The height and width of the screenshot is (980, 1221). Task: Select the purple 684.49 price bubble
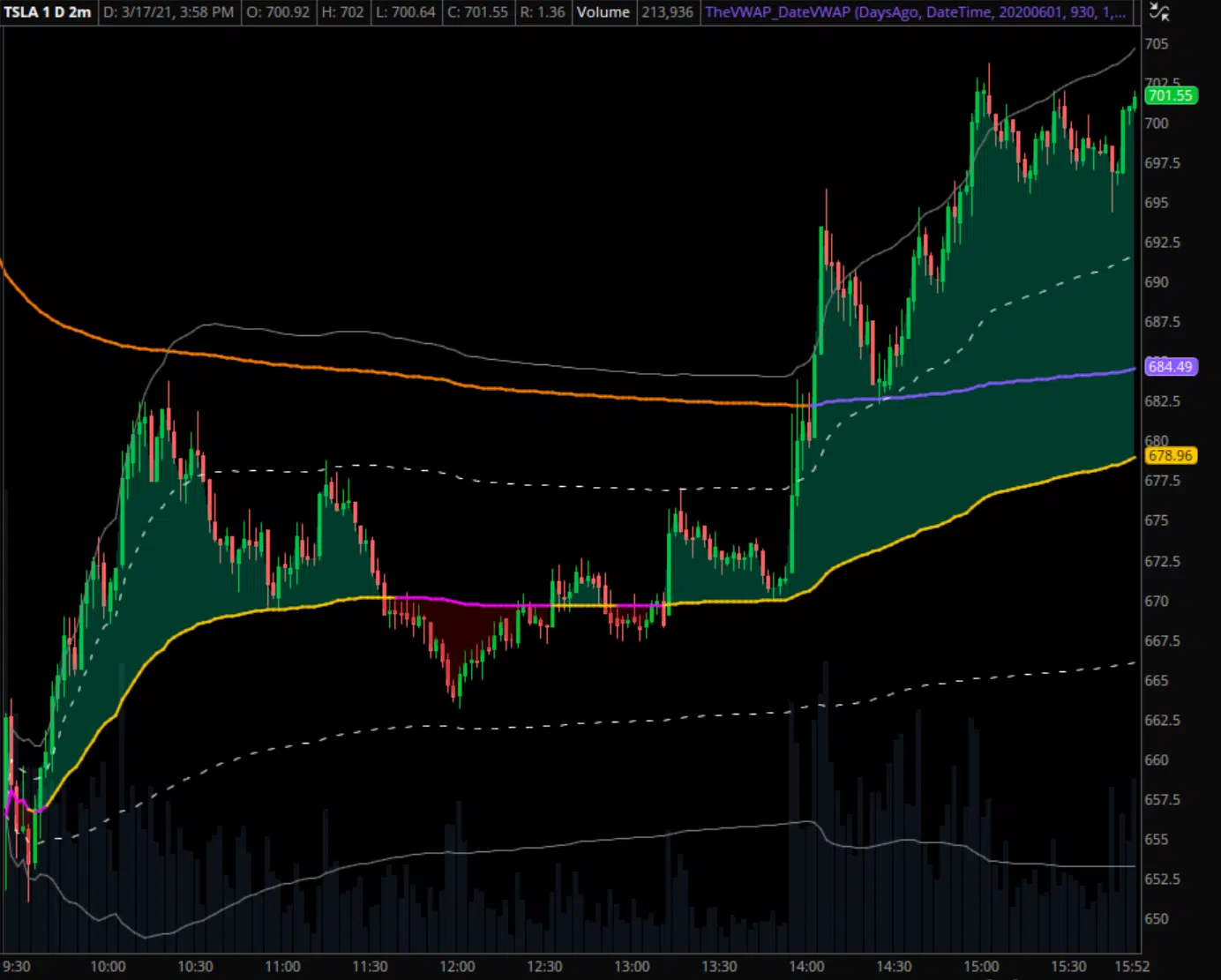point(1171,366)
